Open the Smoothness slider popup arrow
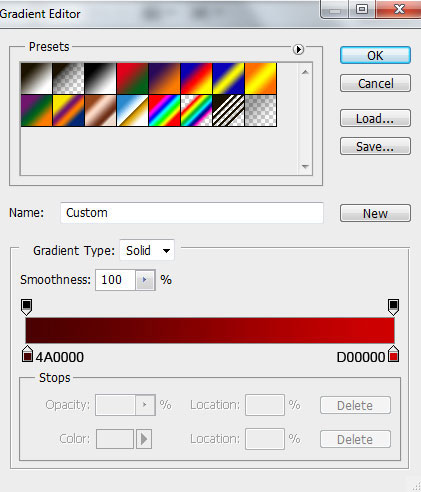Screen dimensions: 421x492 pos(145,280)
